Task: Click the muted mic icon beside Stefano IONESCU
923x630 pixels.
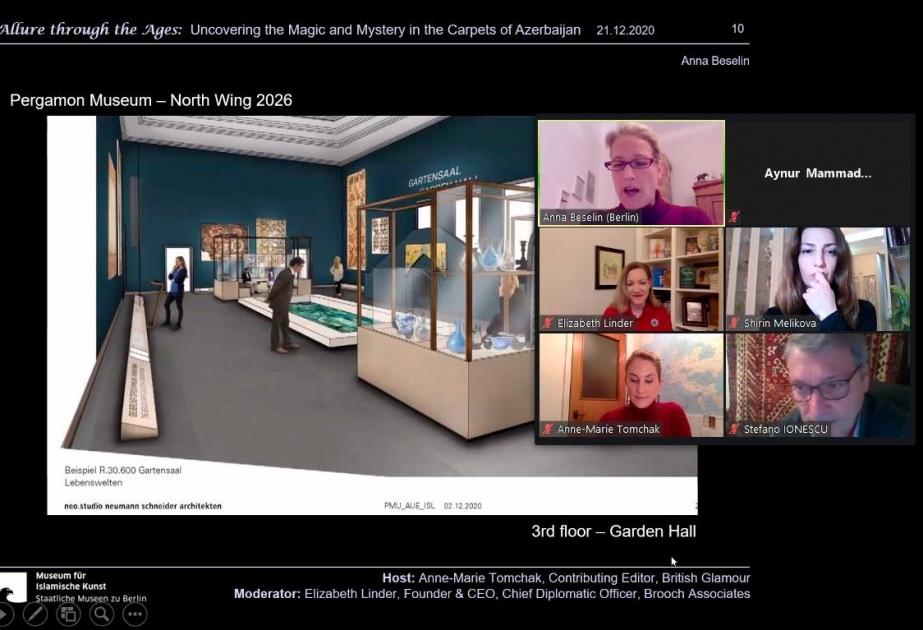Action: pos(734,429)
